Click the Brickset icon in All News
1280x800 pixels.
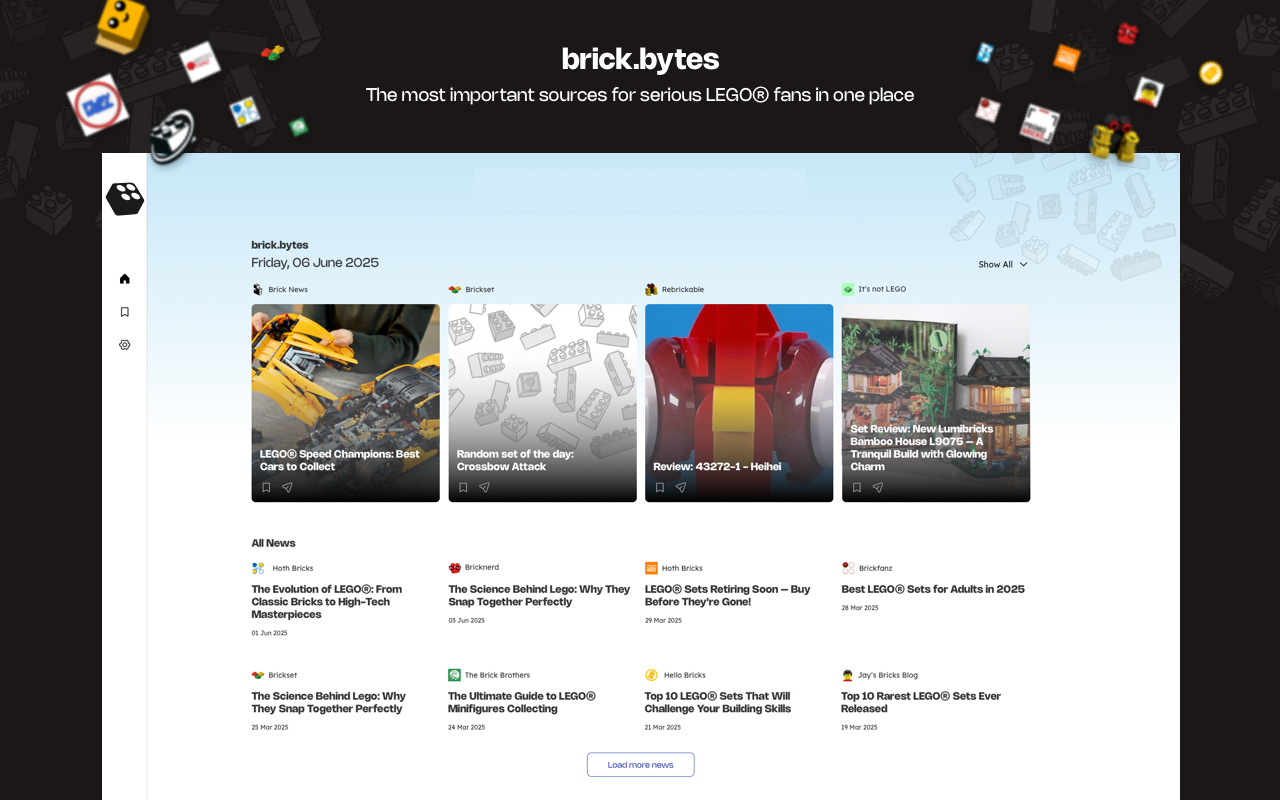[258, 675]
